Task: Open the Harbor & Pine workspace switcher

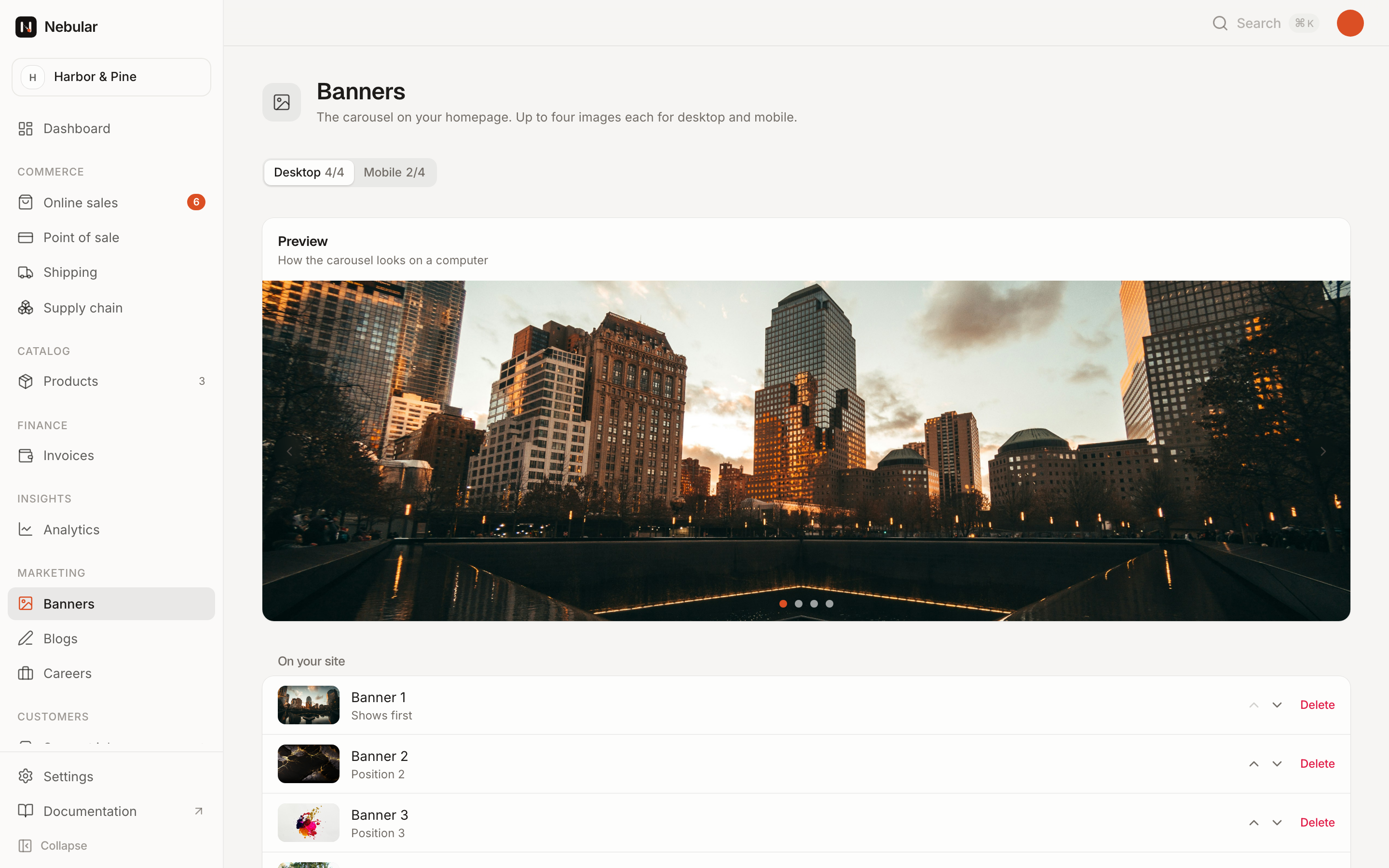Action: pos(111,77)
